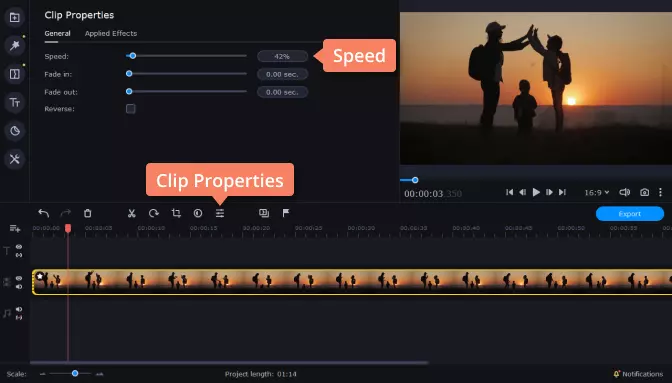Jump to the clip start

pos(509,192)
